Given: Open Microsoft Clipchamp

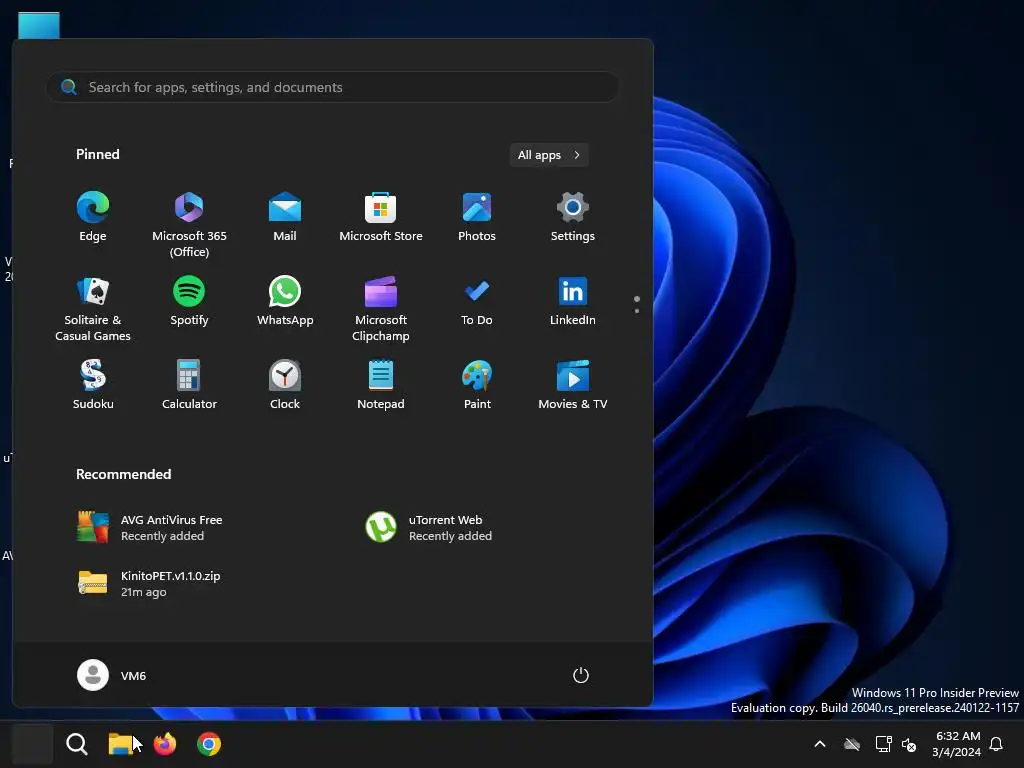Looking at the screenshot, I should point(381,308).
